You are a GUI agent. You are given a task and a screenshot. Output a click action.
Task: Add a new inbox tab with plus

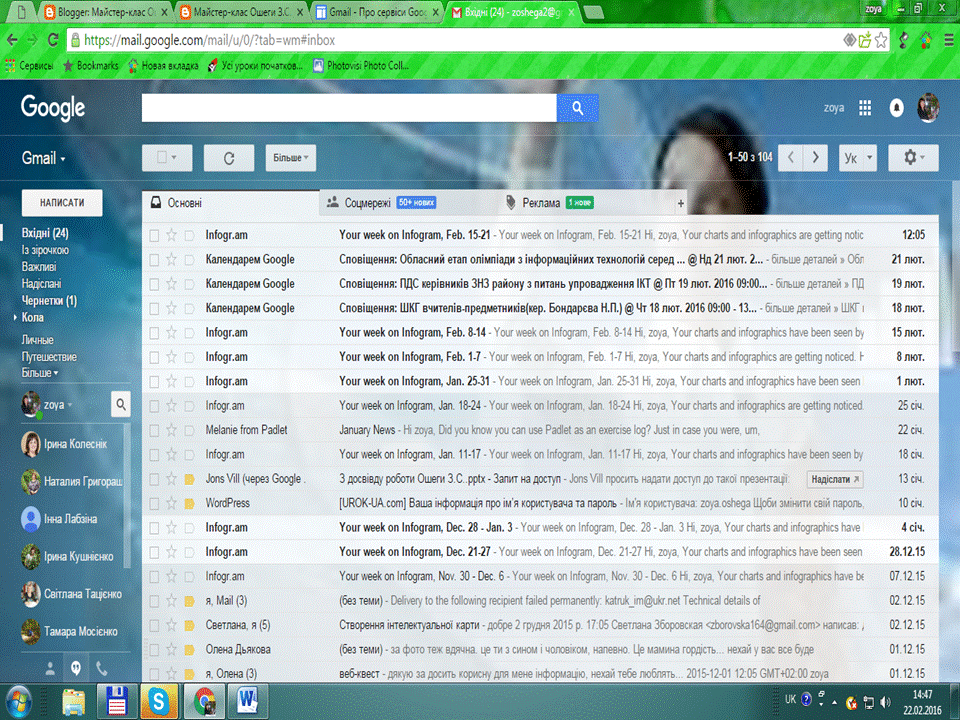680,203
